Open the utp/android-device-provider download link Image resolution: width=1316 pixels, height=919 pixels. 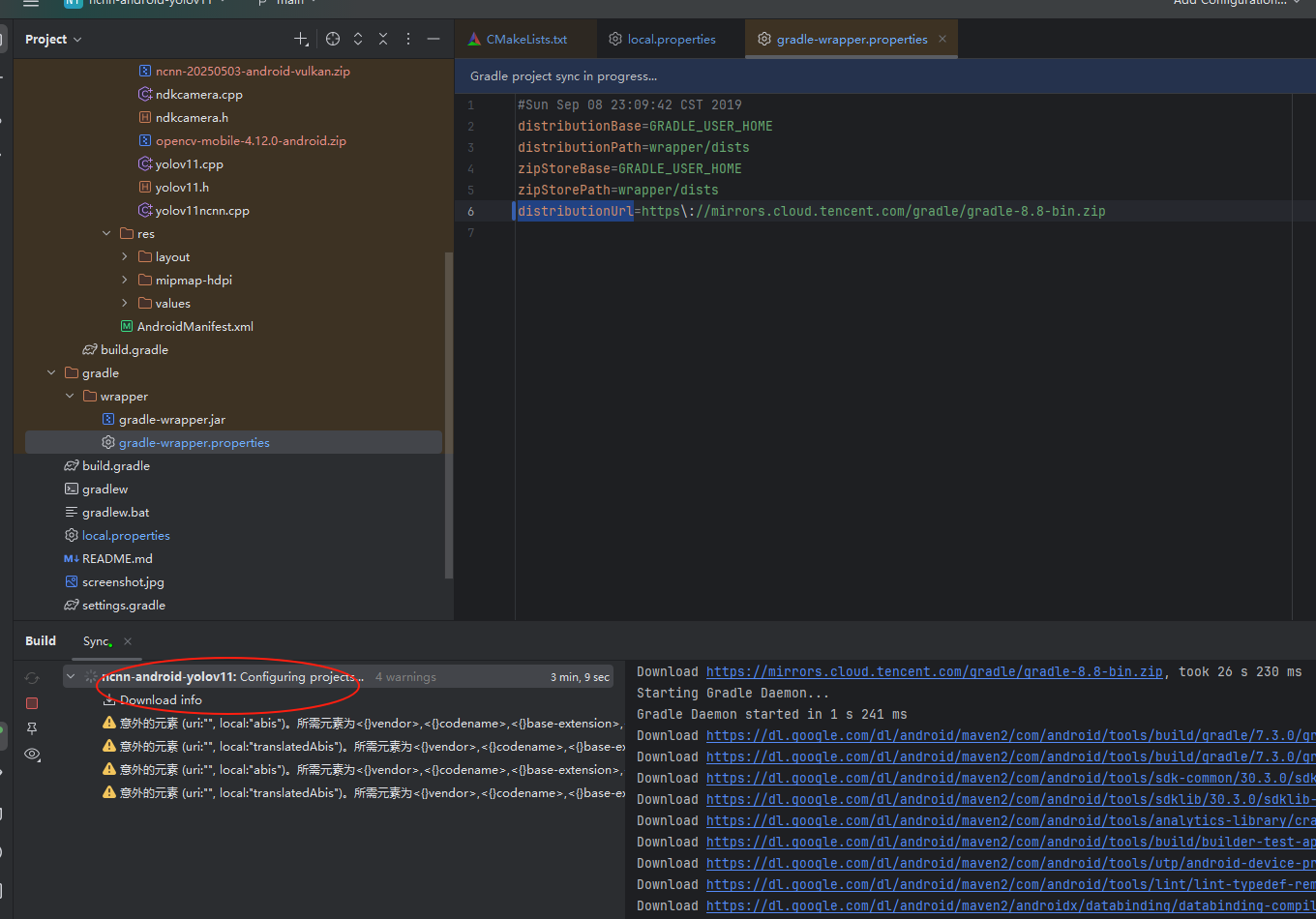click(x=1010, y=863)
